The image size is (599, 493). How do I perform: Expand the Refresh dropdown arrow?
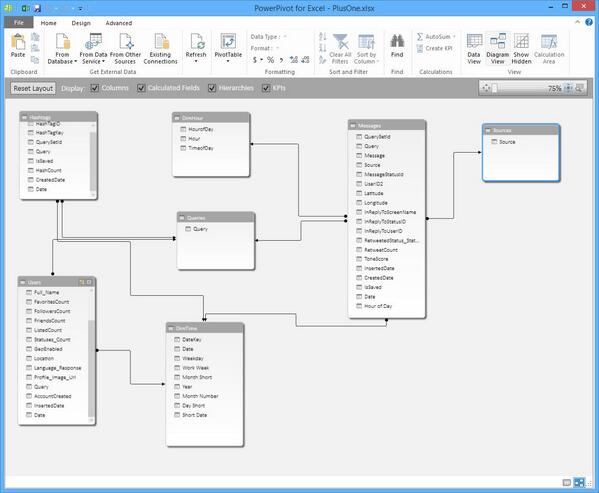pos(196,61)
